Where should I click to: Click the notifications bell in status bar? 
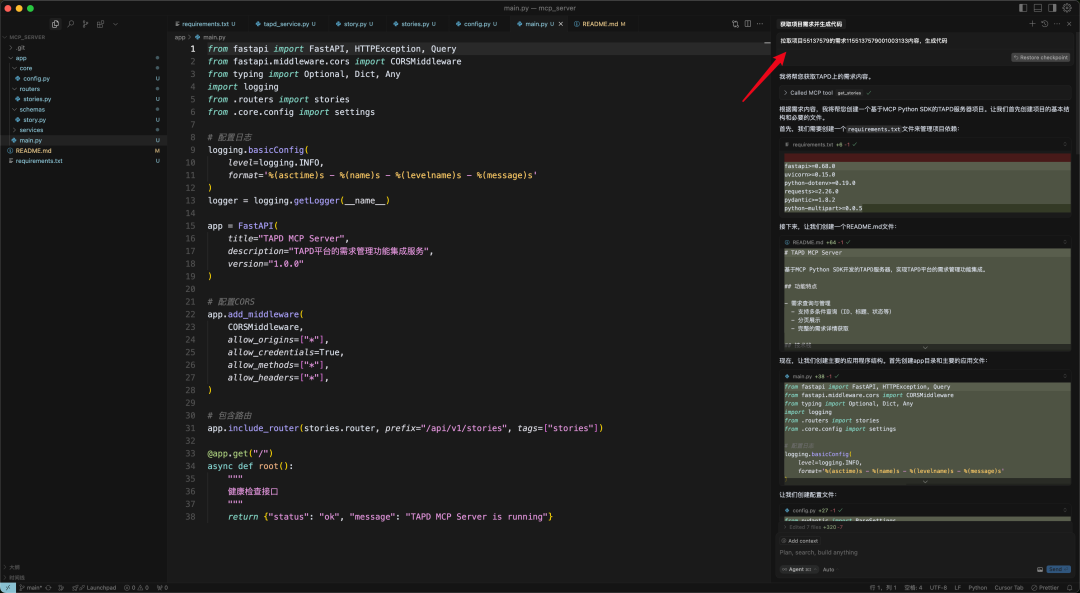[x=1070, y=587]
